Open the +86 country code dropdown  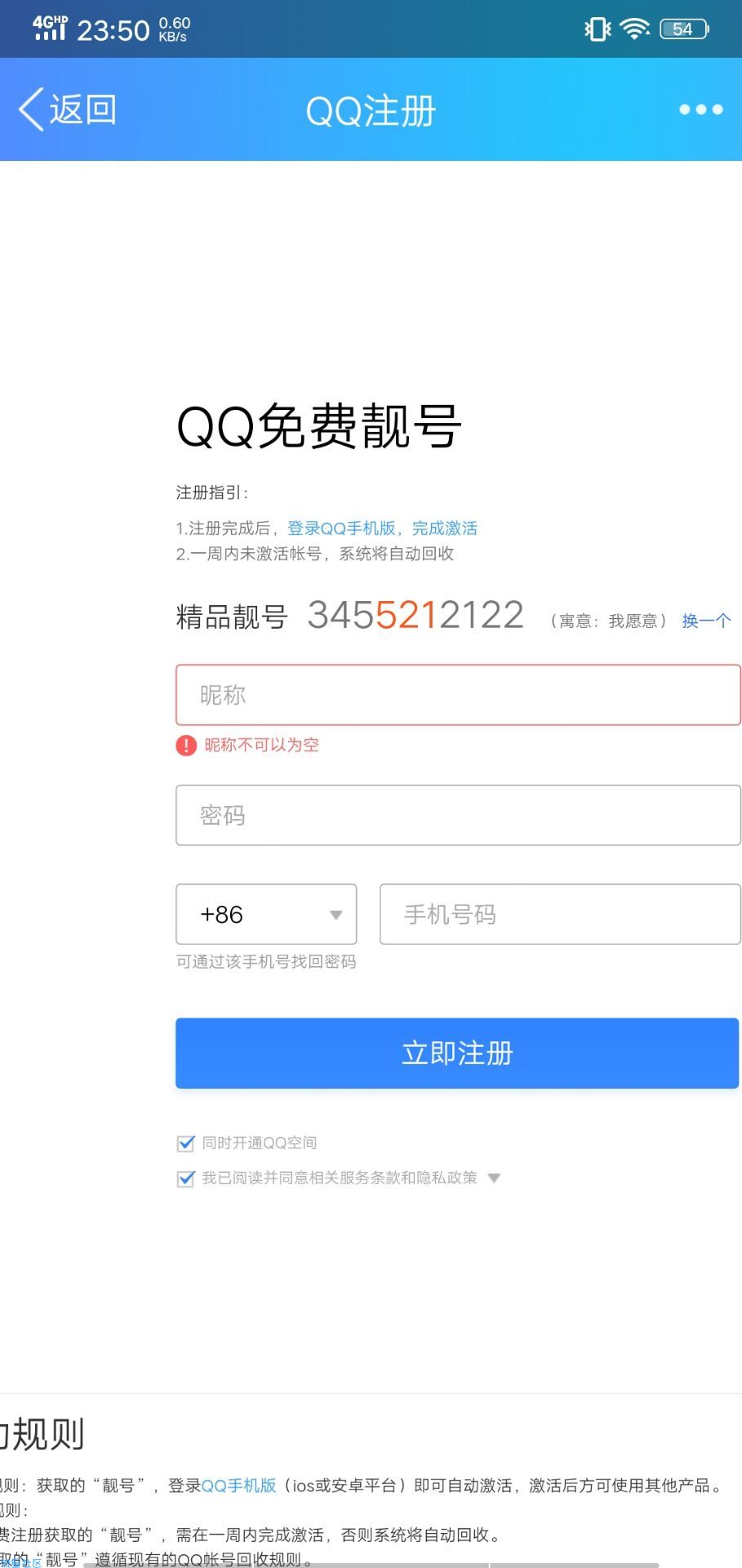click(x=266, y=914)
